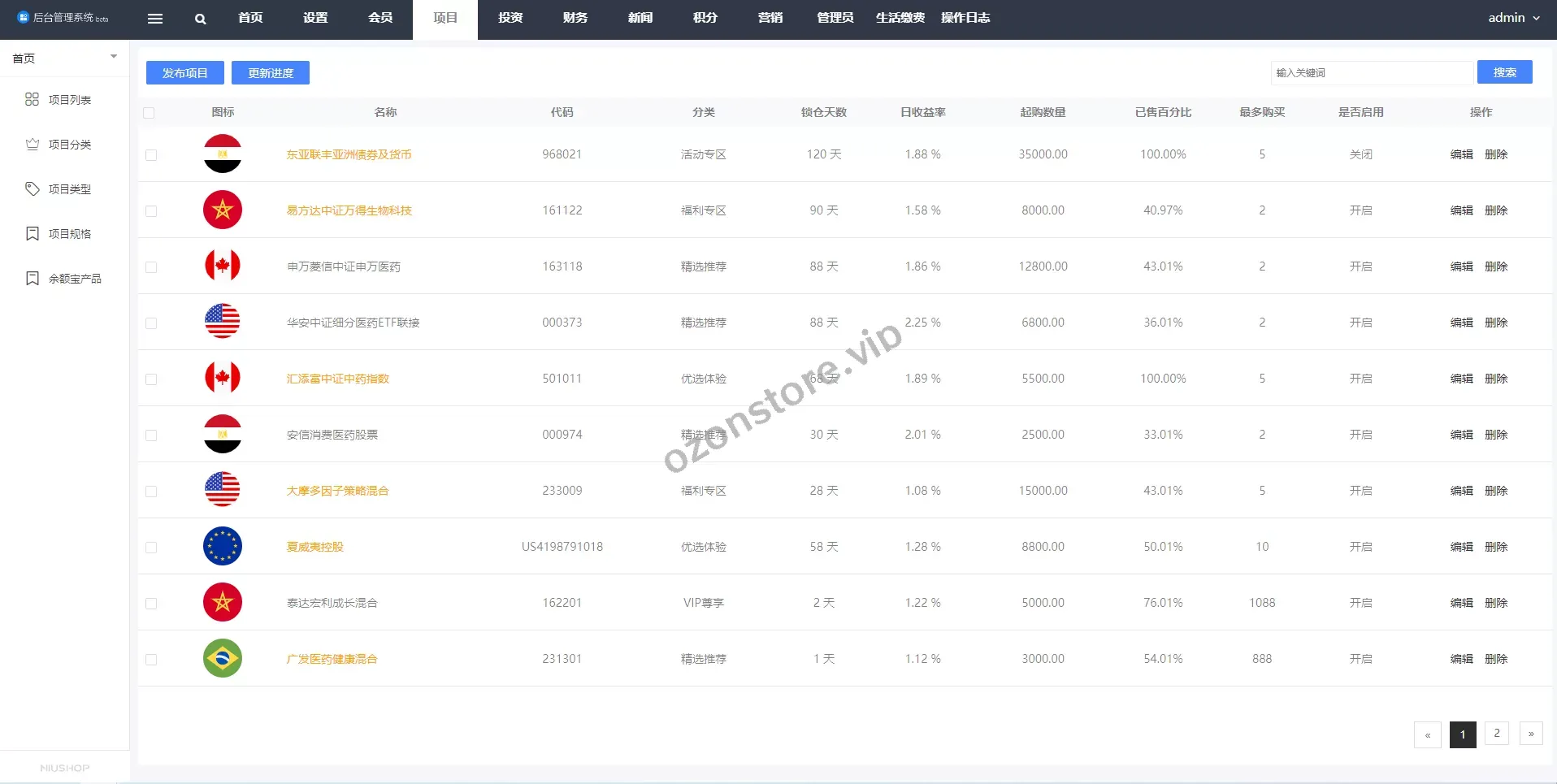Click the EU flag icon for 夏威夷控股

223,546
